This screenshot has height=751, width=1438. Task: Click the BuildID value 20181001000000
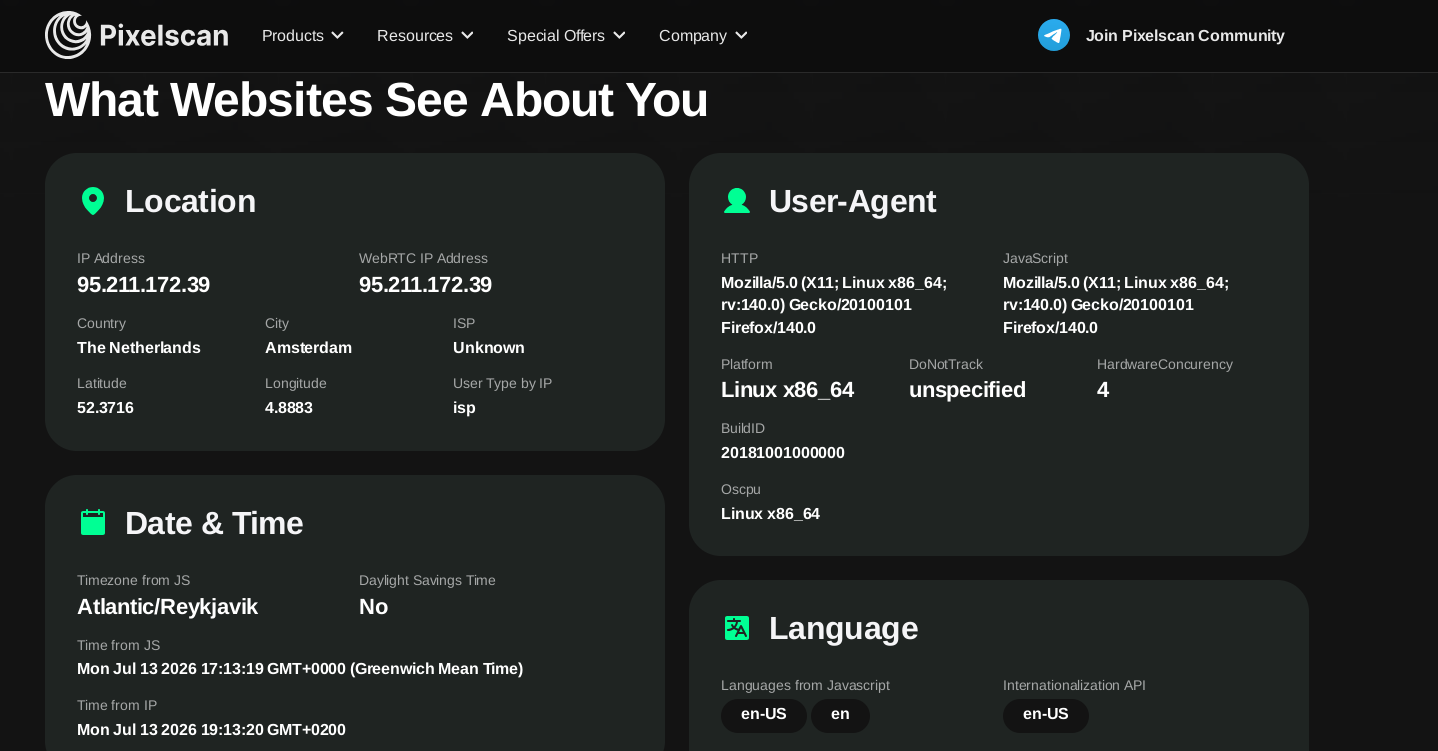[x=783, y=453]
